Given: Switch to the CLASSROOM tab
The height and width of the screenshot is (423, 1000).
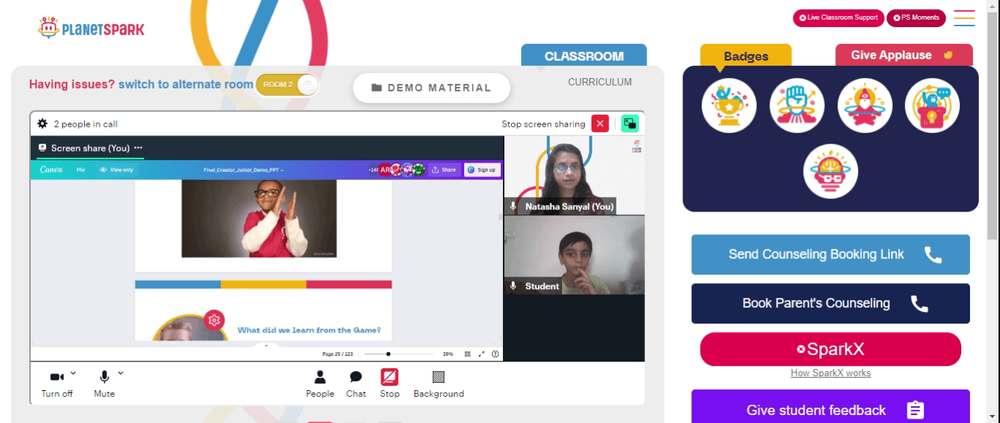Looking at the screenshot, I should [x=584, y=56].
